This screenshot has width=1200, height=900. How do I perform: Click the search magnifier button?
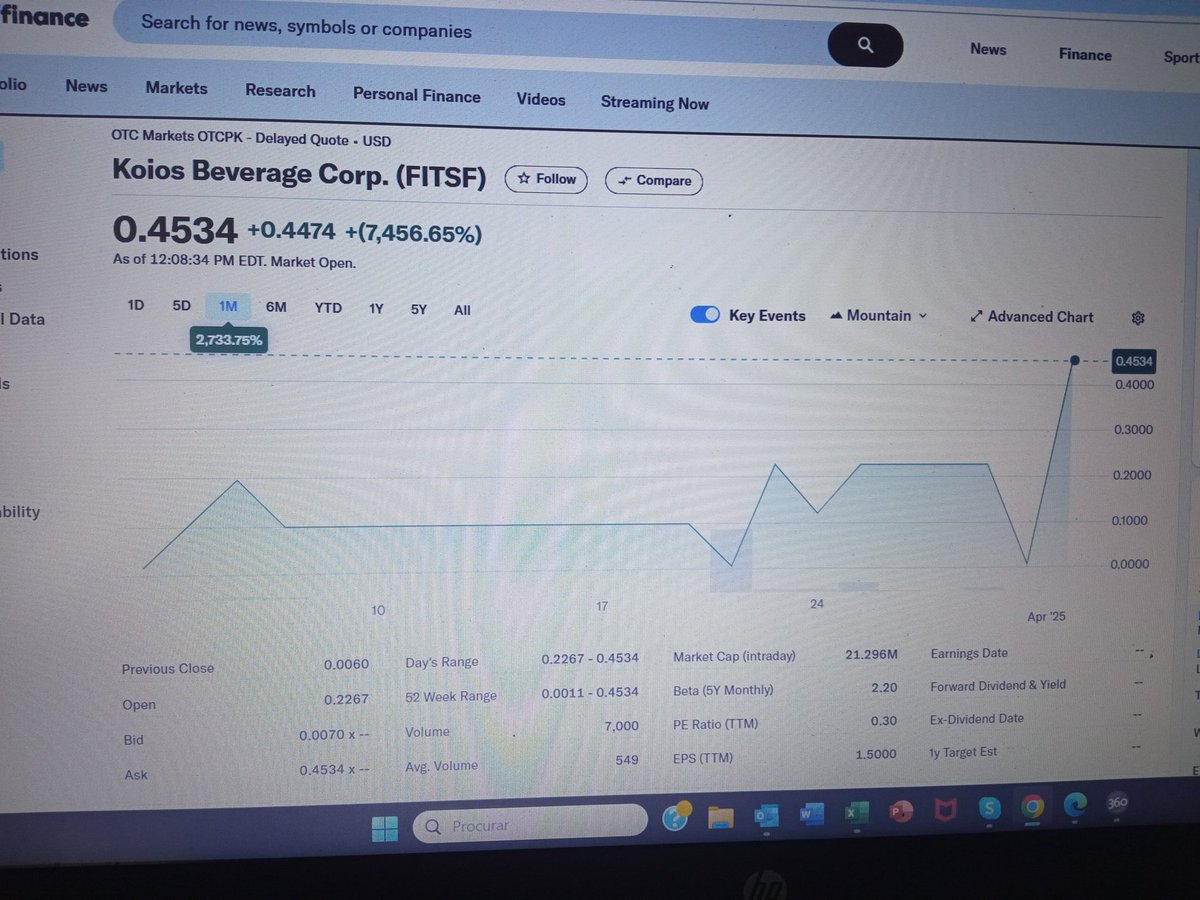(866, 45)
